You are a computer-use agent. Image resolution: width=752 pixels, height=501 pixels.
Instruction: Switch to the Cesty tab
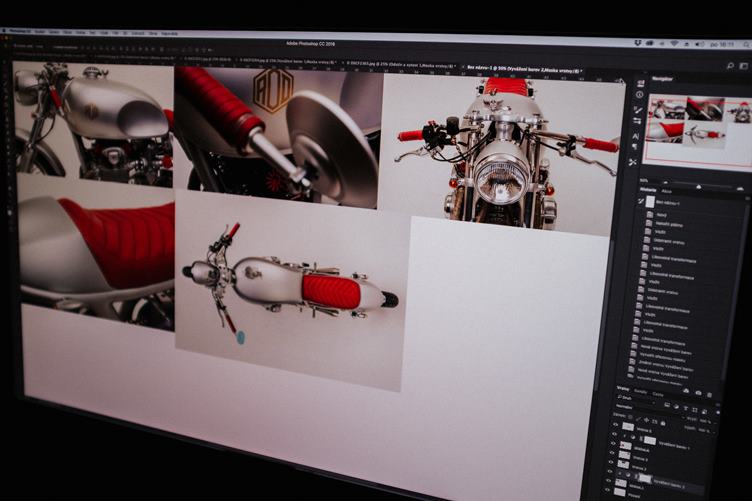658,394
